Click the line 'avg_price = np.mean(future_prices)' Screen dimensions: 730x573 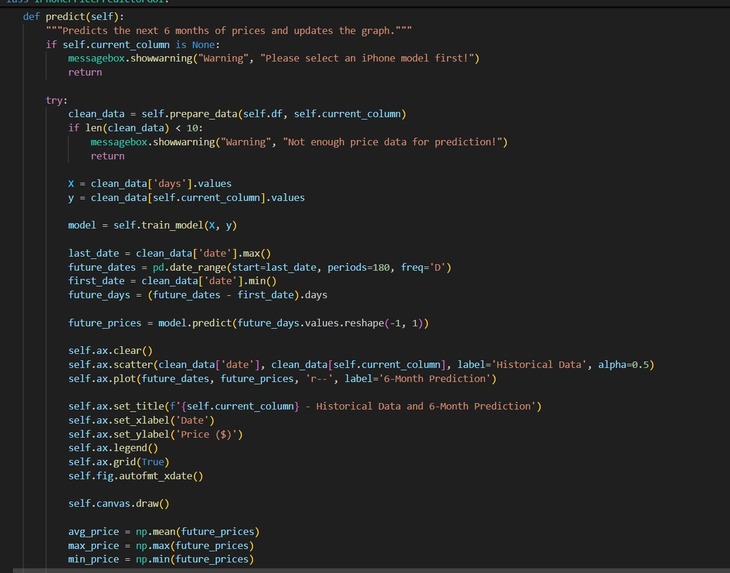click(164, 532)
